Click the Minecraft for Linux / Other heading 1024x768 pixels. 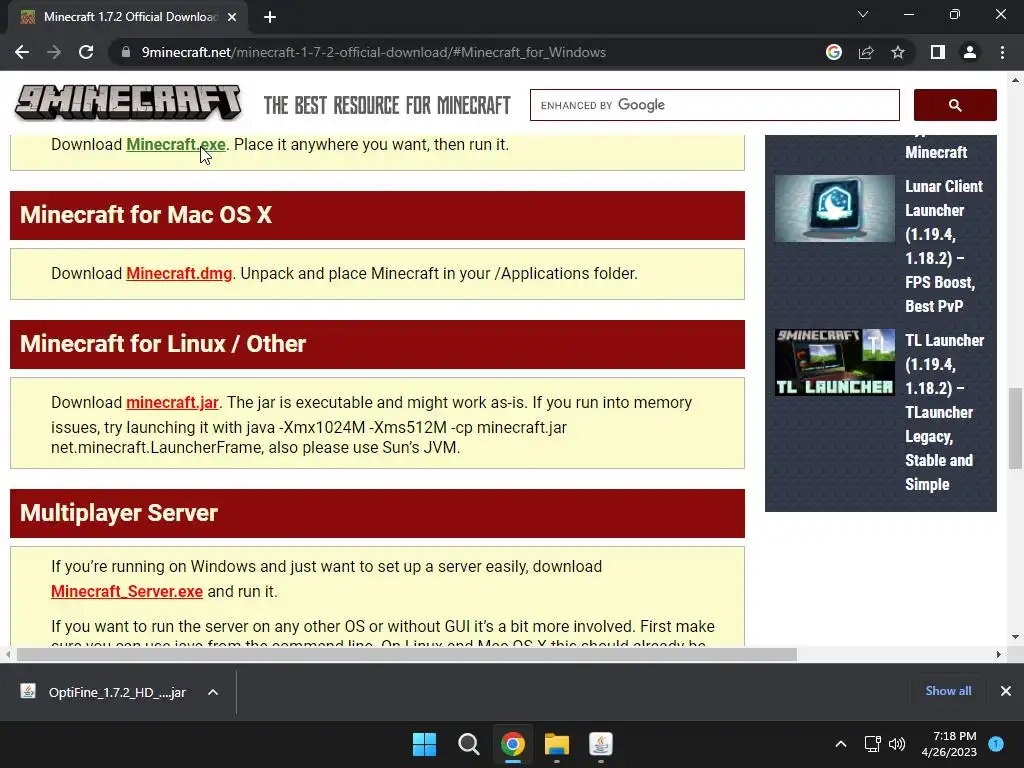(x=163, y=344)
